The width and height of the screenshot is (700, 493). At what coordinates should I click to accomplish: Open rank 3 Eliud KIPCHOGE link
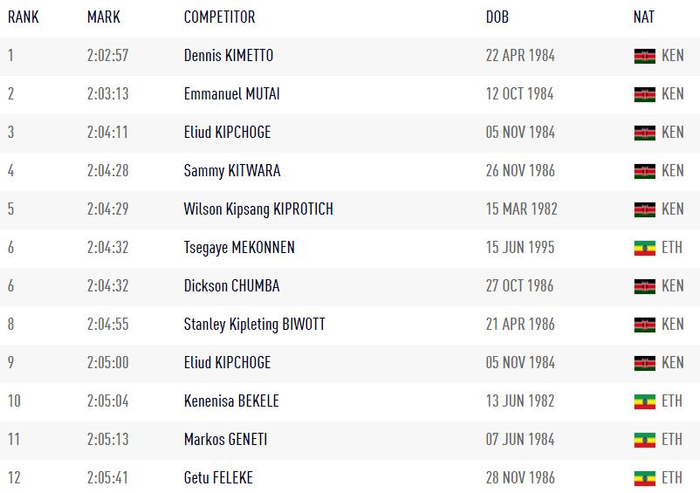227,132
